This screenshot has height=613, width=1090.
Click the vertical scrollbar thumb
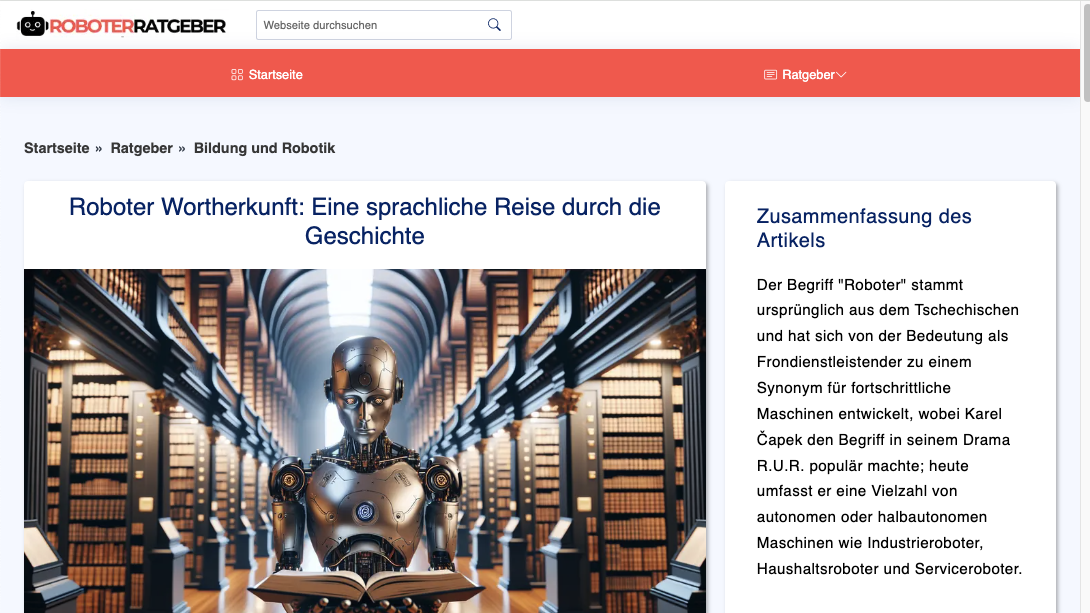click(1085, 50)
